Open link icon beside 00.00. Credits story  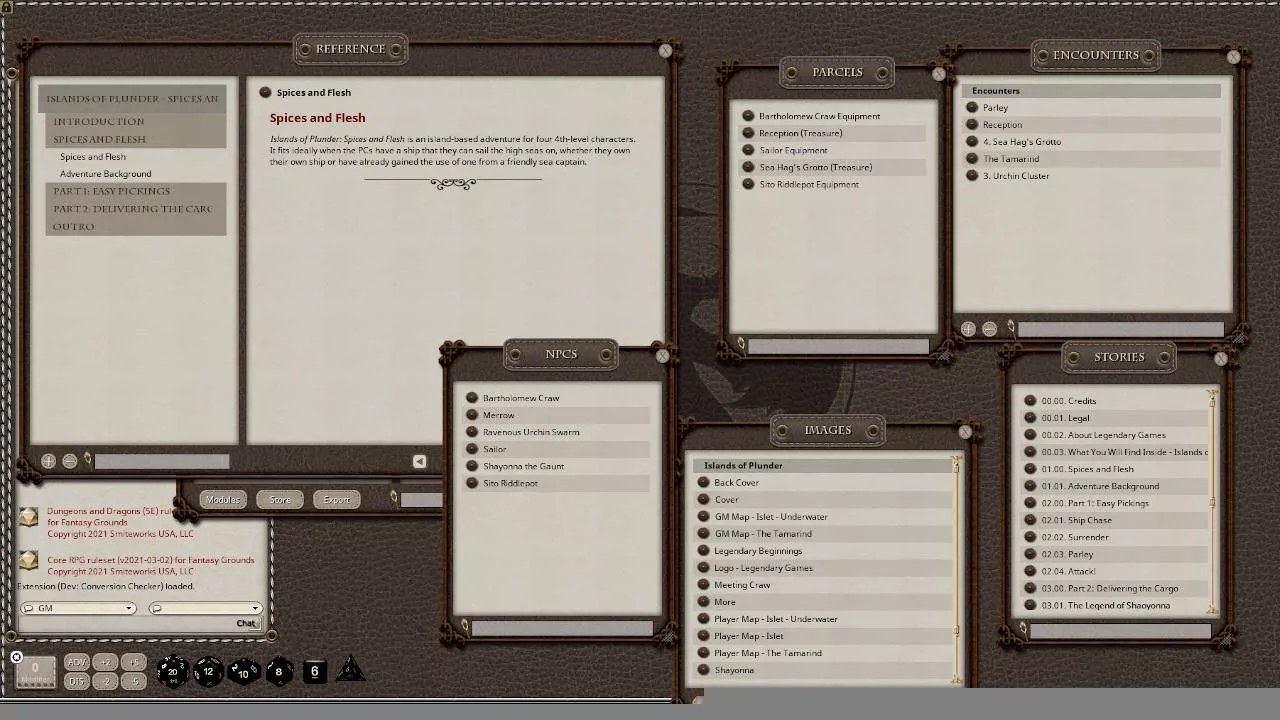(x=1031, y=401)
